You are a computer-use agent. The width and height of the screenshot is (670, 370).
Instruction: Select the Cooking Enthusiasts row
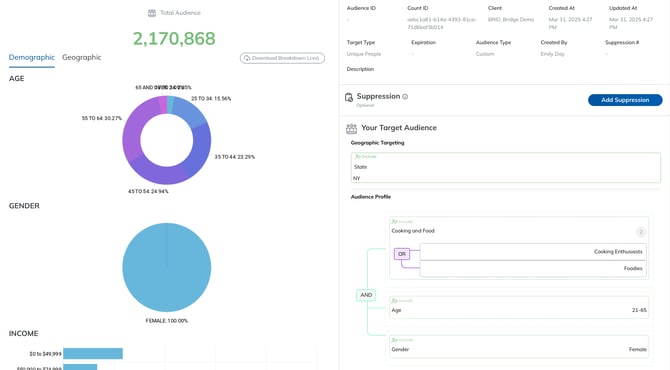(x=533, y=252)
